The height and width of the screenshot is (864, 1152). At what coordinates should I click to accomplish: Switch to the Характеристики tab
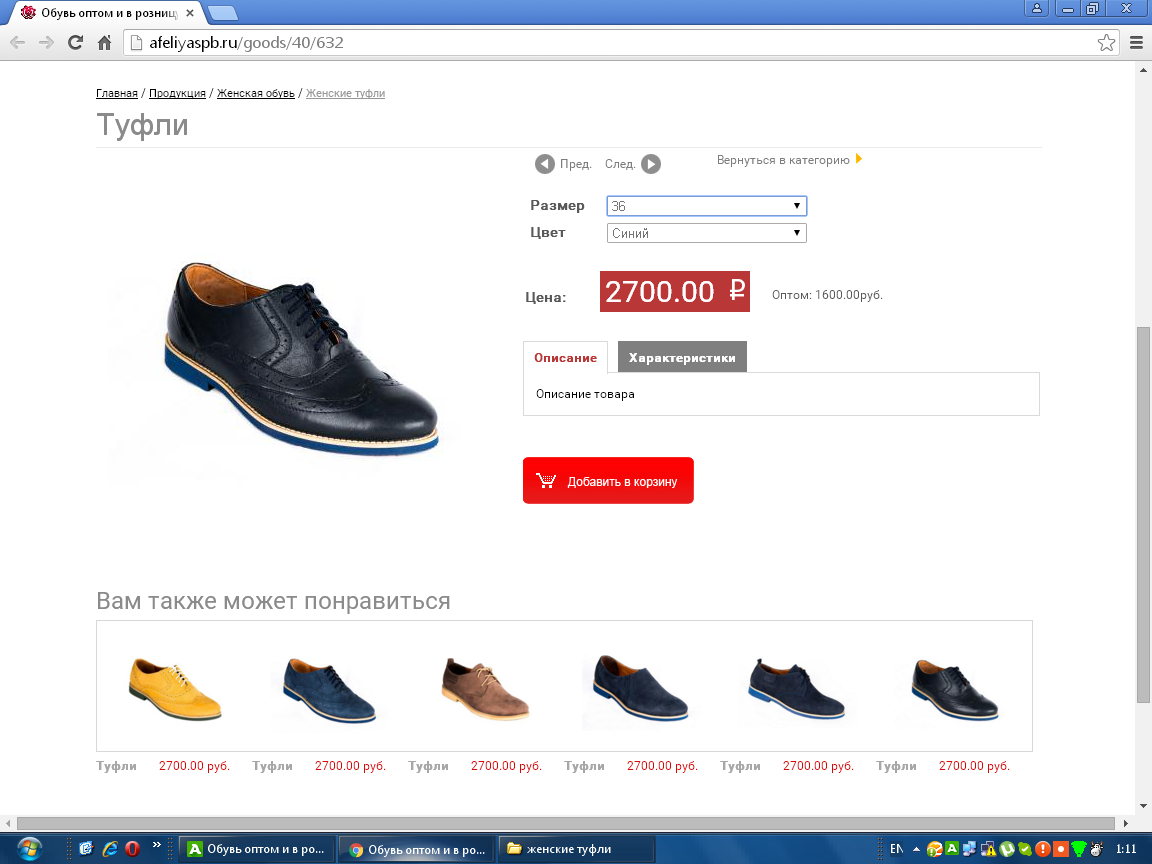coord(682,357)
